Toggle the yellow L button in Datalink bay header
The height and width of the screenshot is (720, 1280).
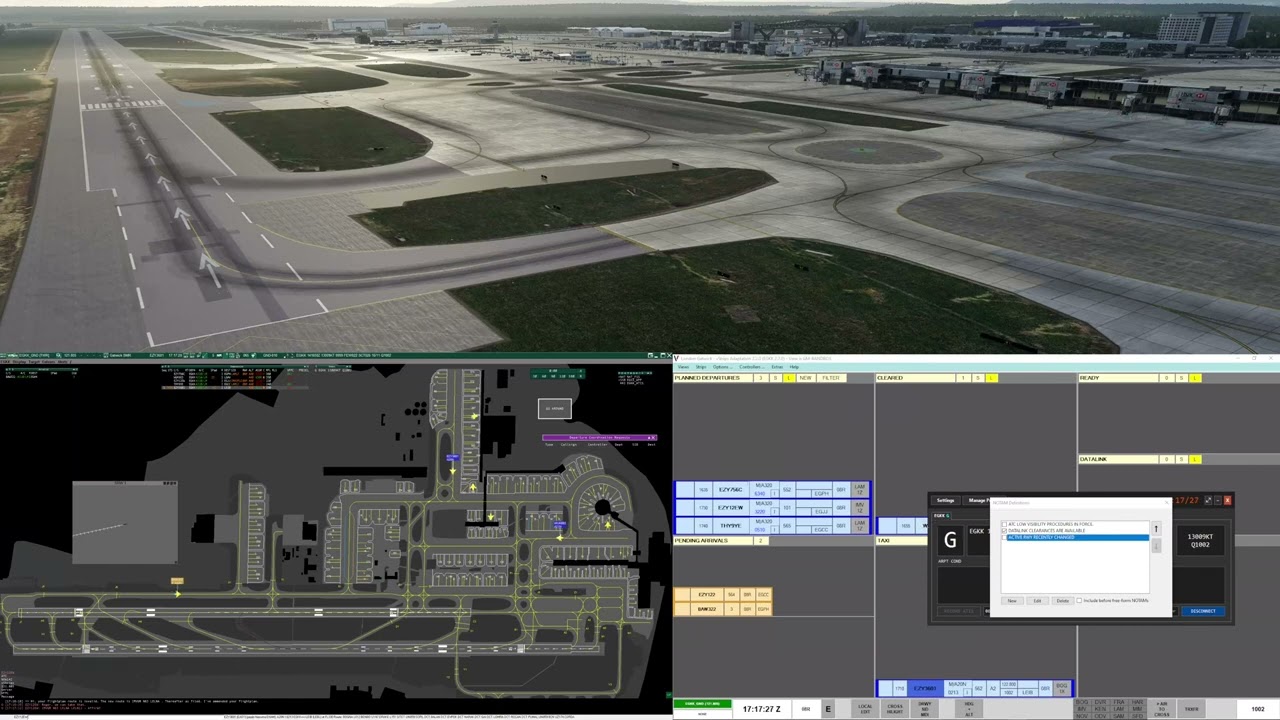click(x=1195, y=459)
